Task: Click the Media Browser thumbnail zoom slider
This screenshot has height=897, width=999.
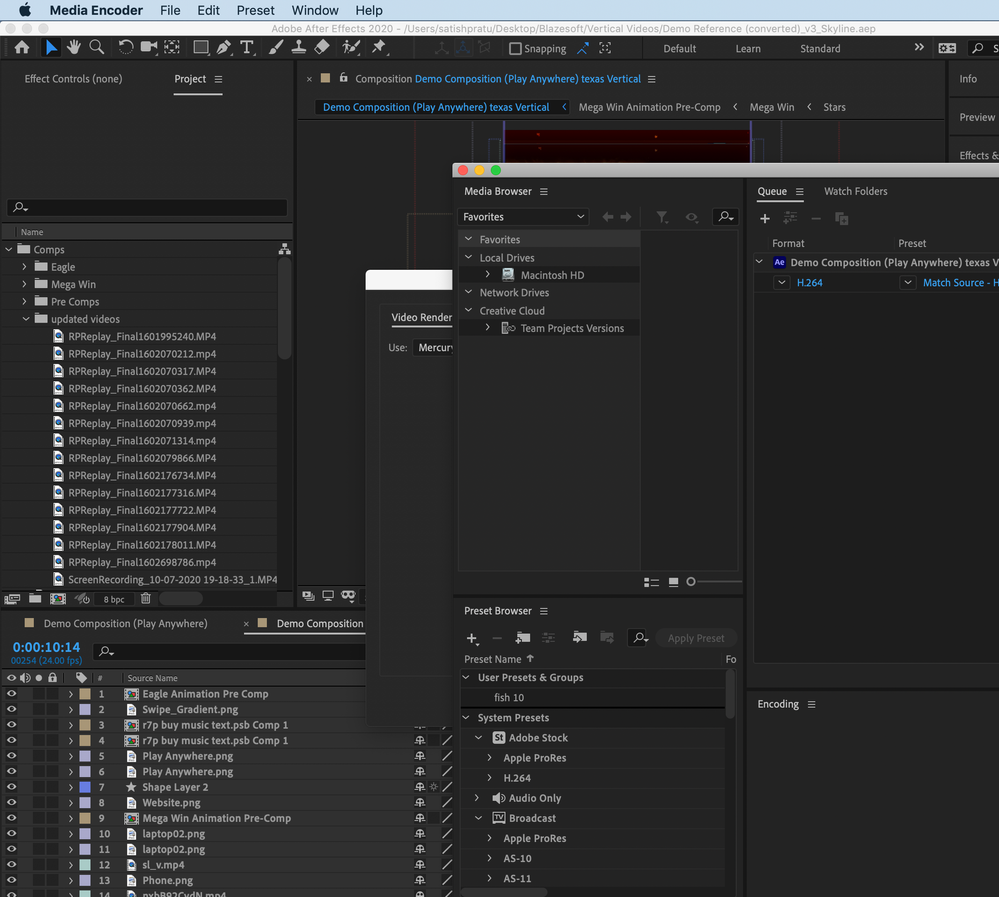Action: click(691, 582)
